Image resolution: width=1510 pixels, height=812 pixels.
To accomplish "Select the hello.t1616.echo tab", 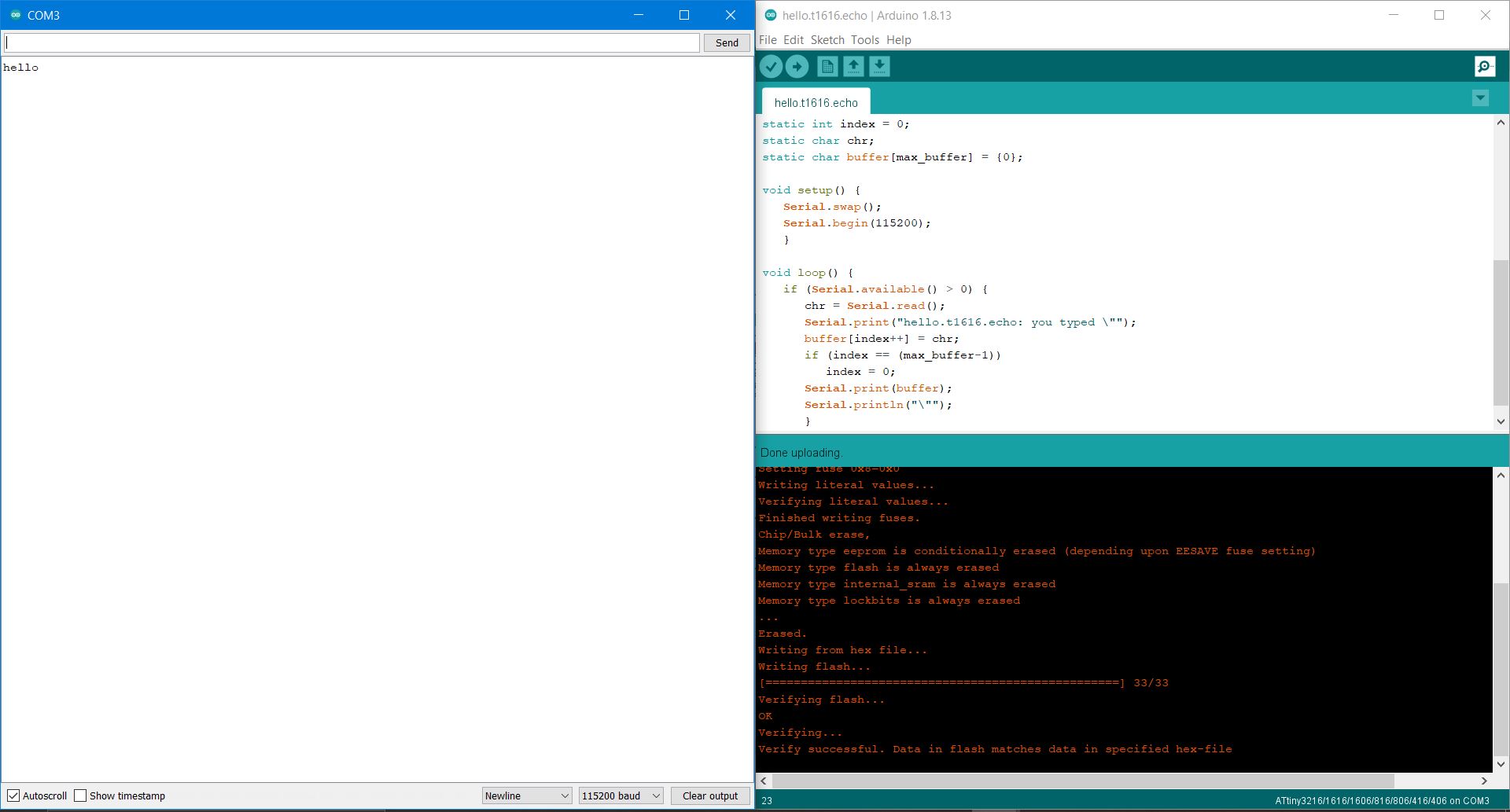I will 816,102.
